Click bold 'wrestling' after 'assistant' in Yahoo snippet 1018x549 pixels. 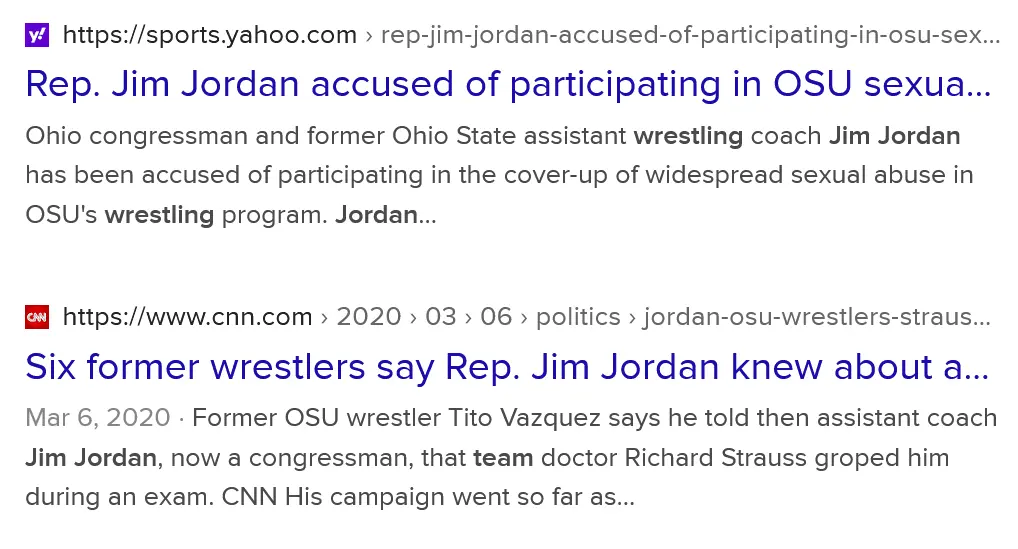689,135
